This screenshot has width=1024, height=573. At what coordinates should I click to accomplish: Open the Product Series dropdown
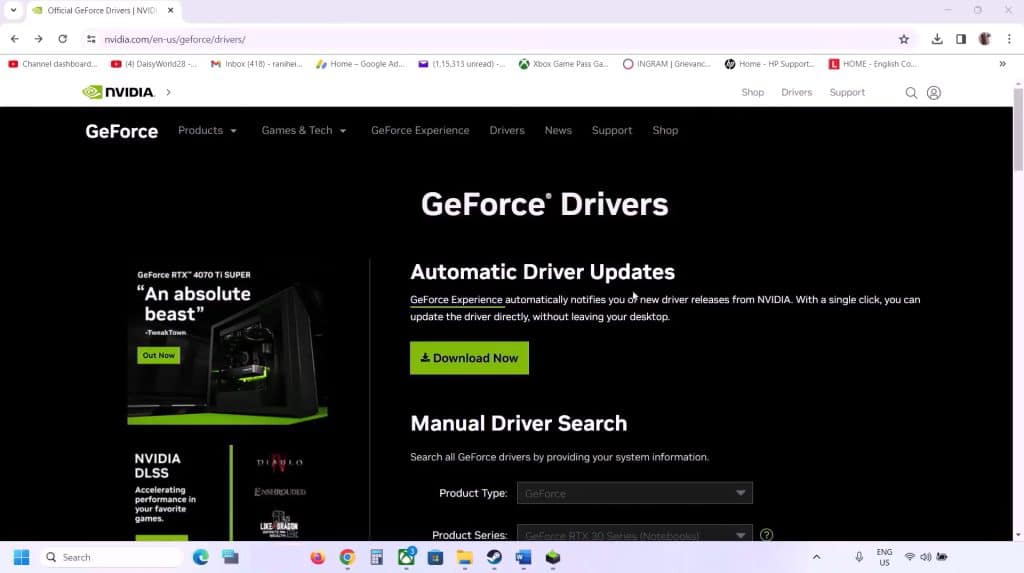click(x=634, y=533)
